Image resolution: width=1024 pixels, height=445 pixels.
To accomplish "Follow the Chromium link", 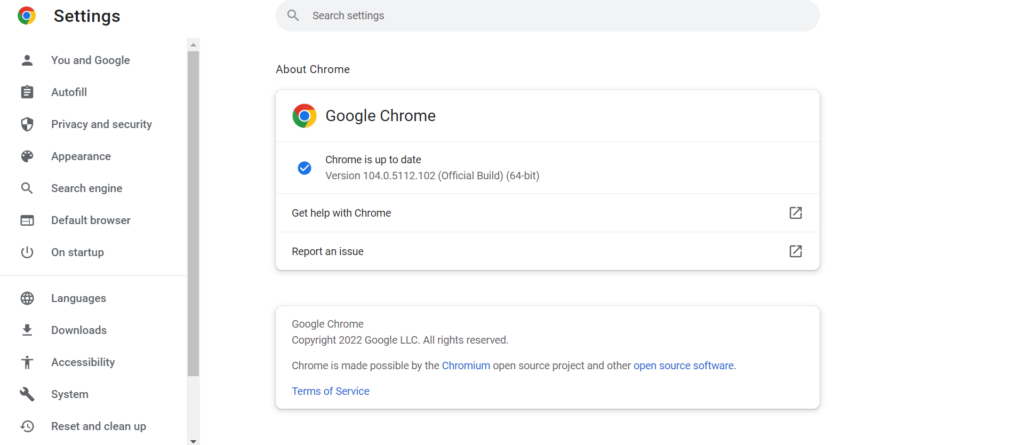I will coord(466,366).
